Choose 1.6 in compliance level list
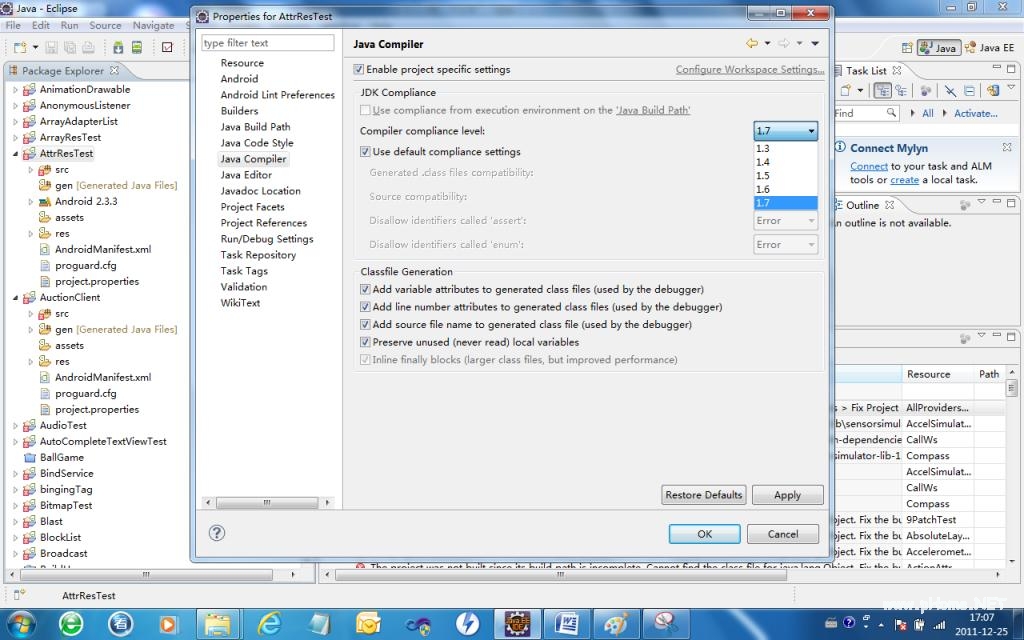The width and height of the screenshot is (1024, 640). tap(786, 189)
